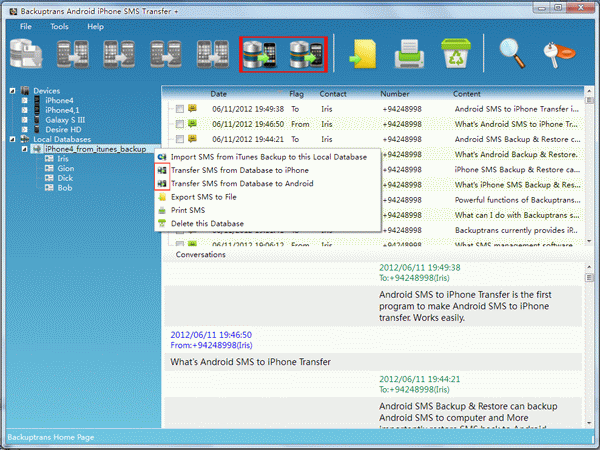Viewport: 600px width, 450px height.
Task: Click the contact card icon beside Iris
Action: 49,158
